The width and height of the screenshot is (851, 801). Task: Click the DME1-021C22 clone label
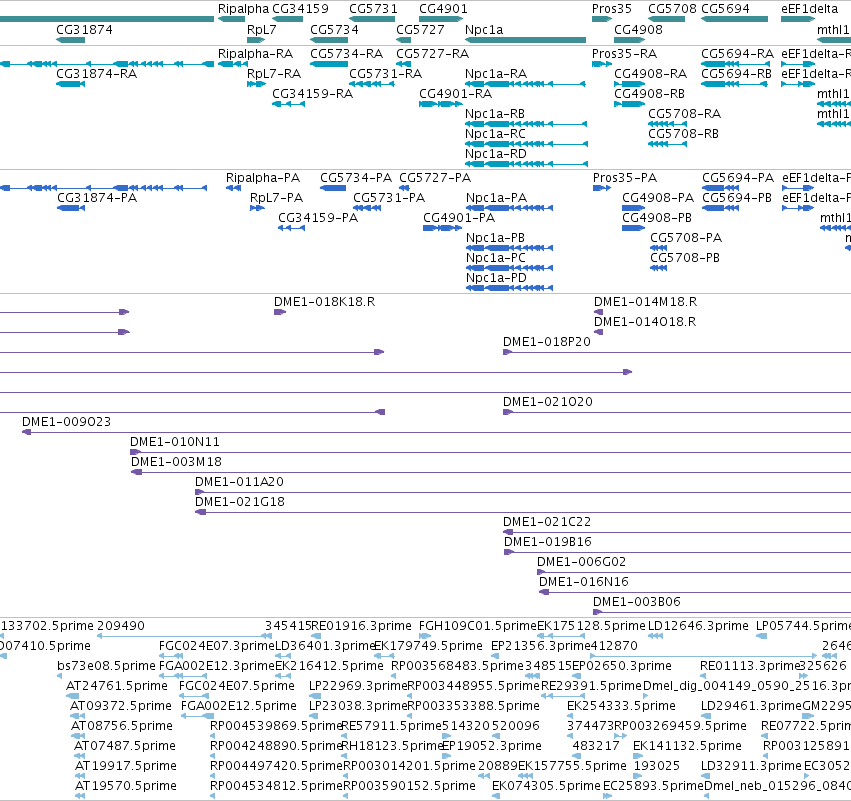(x=547, y=522)
